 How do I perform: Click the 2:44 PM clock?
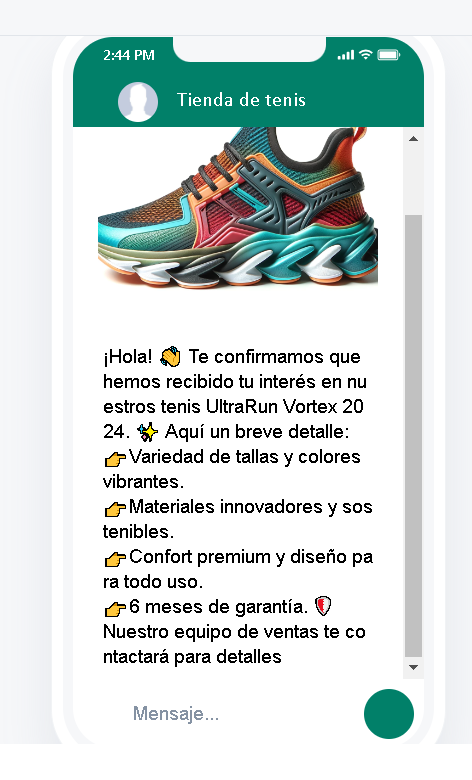tap(129, 55)
